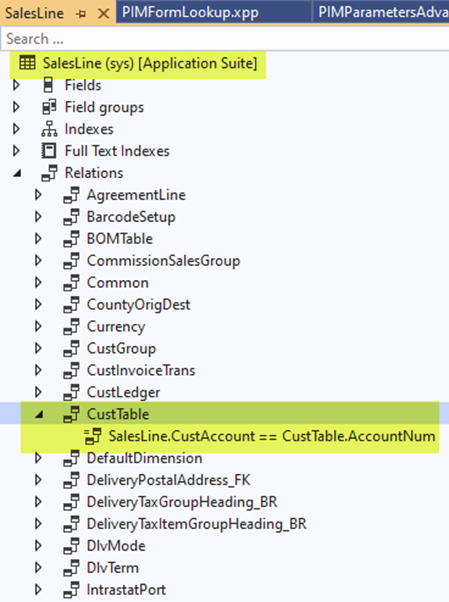Switch to the PIMFormLookup.xpp tab
This screenshot has width=449, height=602.
tap(191, 12)
